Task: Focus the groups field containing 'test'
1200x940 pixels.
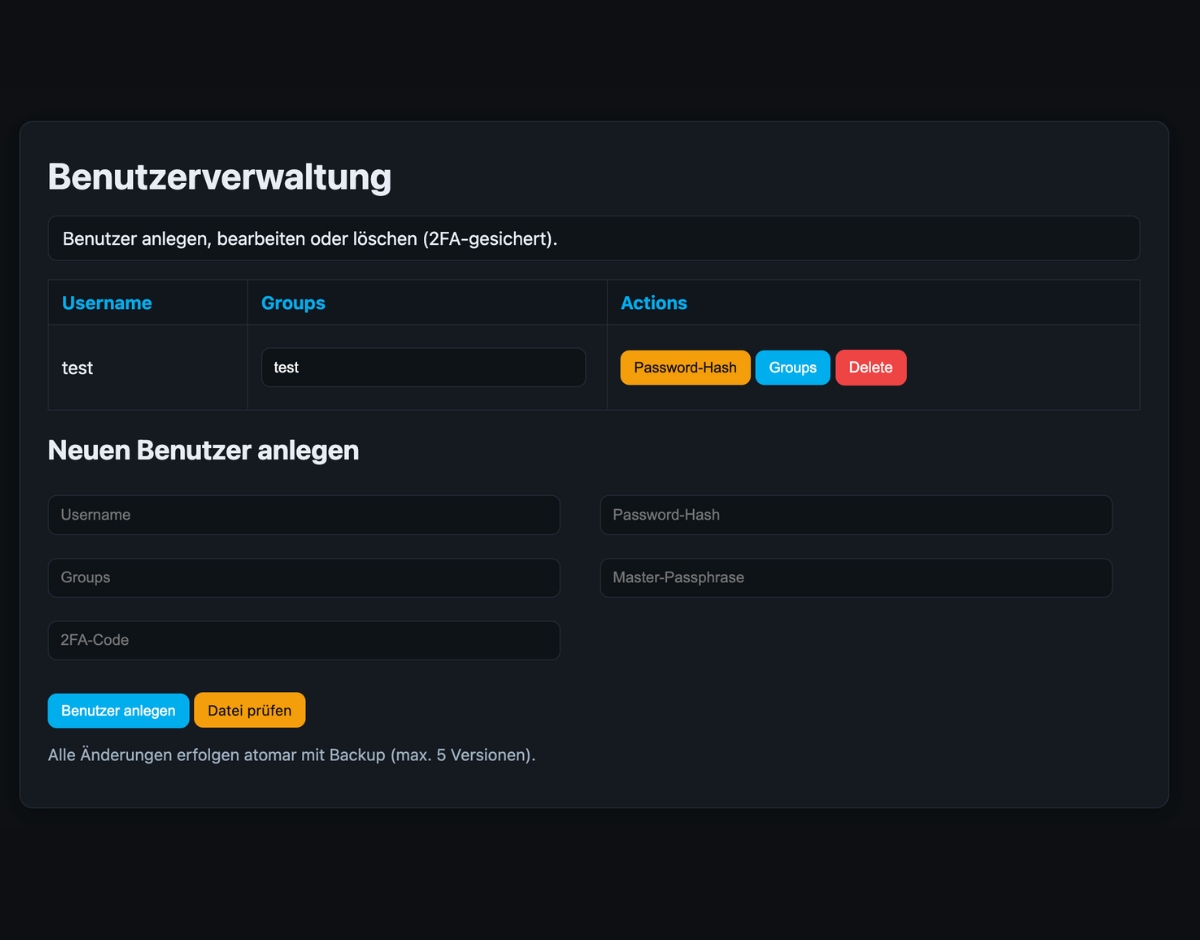Action: point(423,367)
